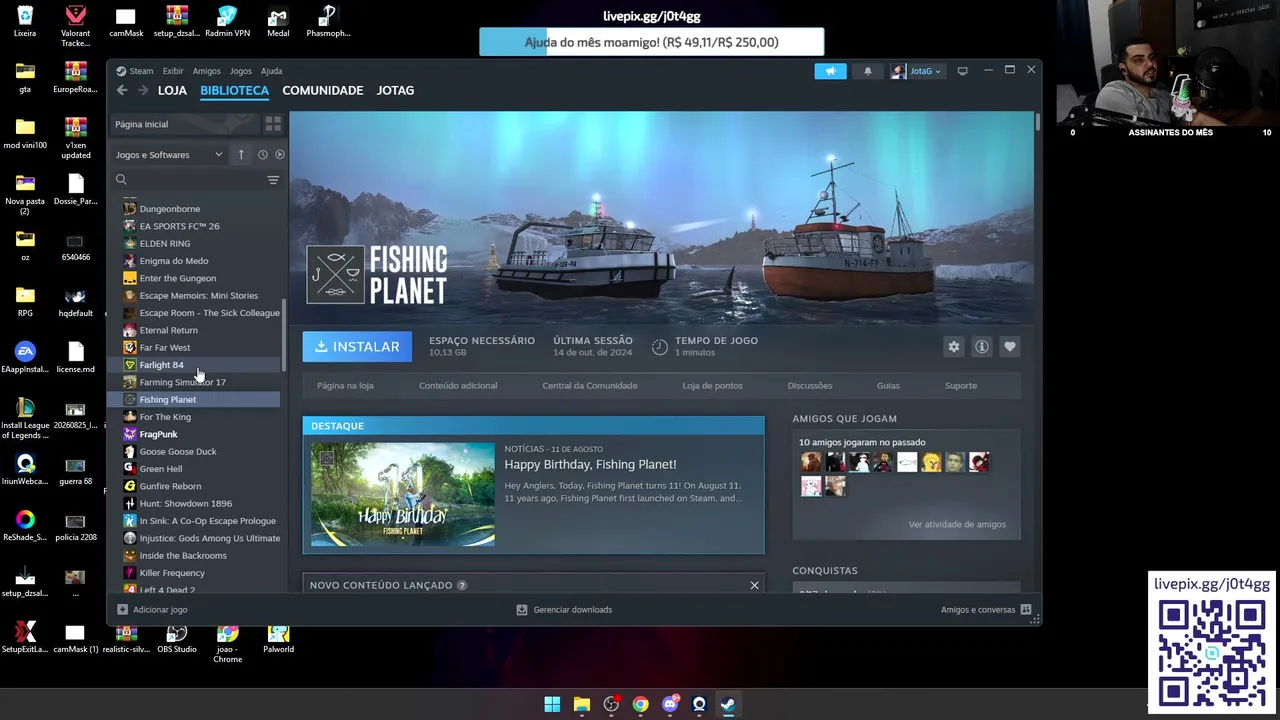1280x720 pixels.
Task: Open Discord from the taskbar
Action: point(670,704)
